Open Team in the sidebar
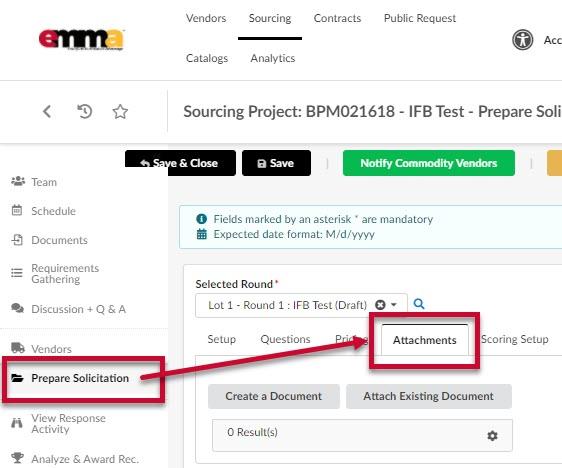The height and width of the screenshot is (468, 562). pos(44,182)
